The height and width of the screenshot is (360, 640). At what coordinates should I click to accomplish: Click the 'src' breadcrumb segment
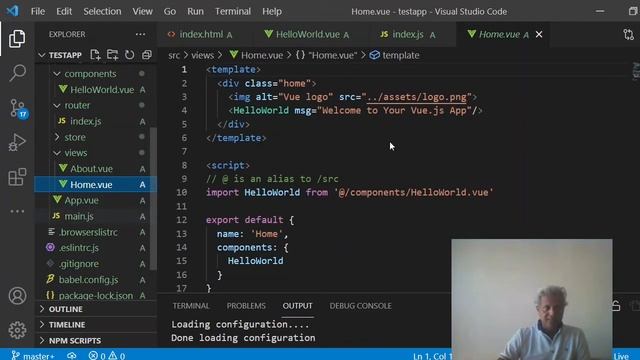tap(174, 55)
